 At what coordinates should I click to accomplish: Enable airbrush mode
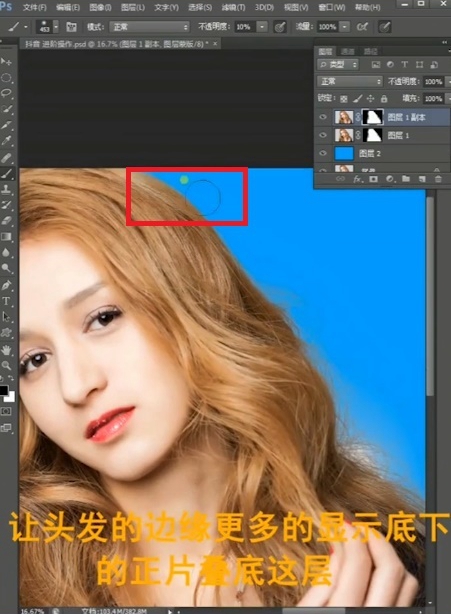click(x=362, y=27)
